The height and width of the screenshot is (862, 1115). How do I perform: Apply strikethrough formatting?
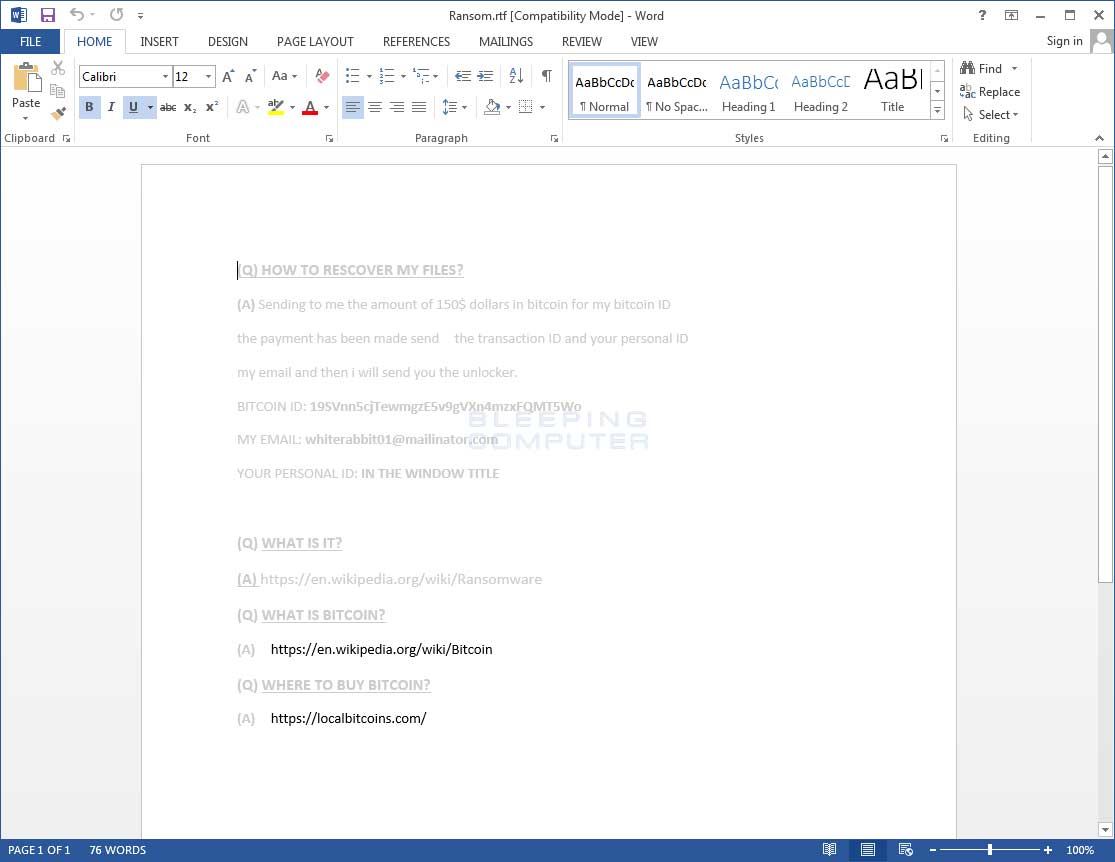click(168, 107)
